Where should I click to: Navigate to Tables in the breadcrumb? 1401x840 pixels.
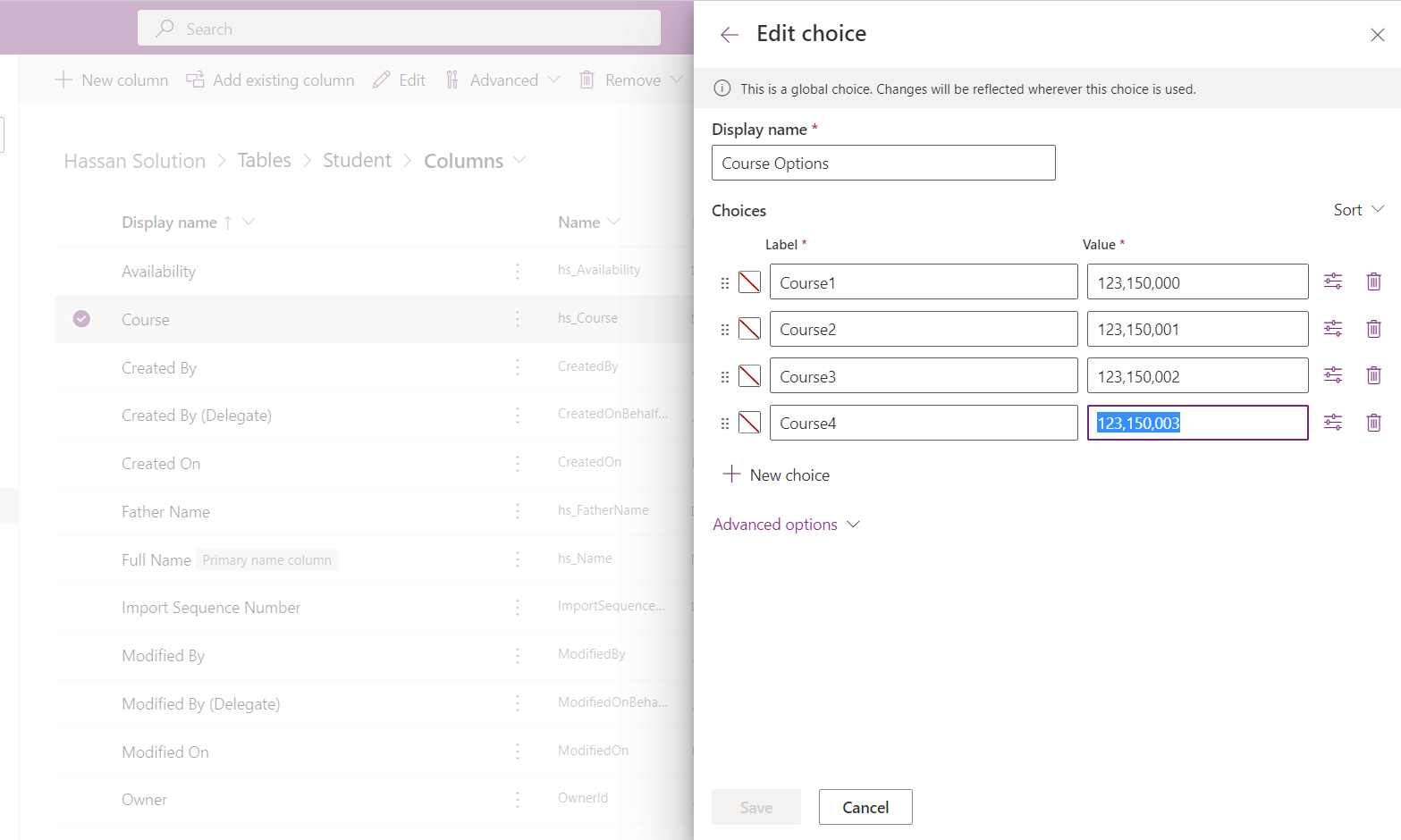[264, 160]
